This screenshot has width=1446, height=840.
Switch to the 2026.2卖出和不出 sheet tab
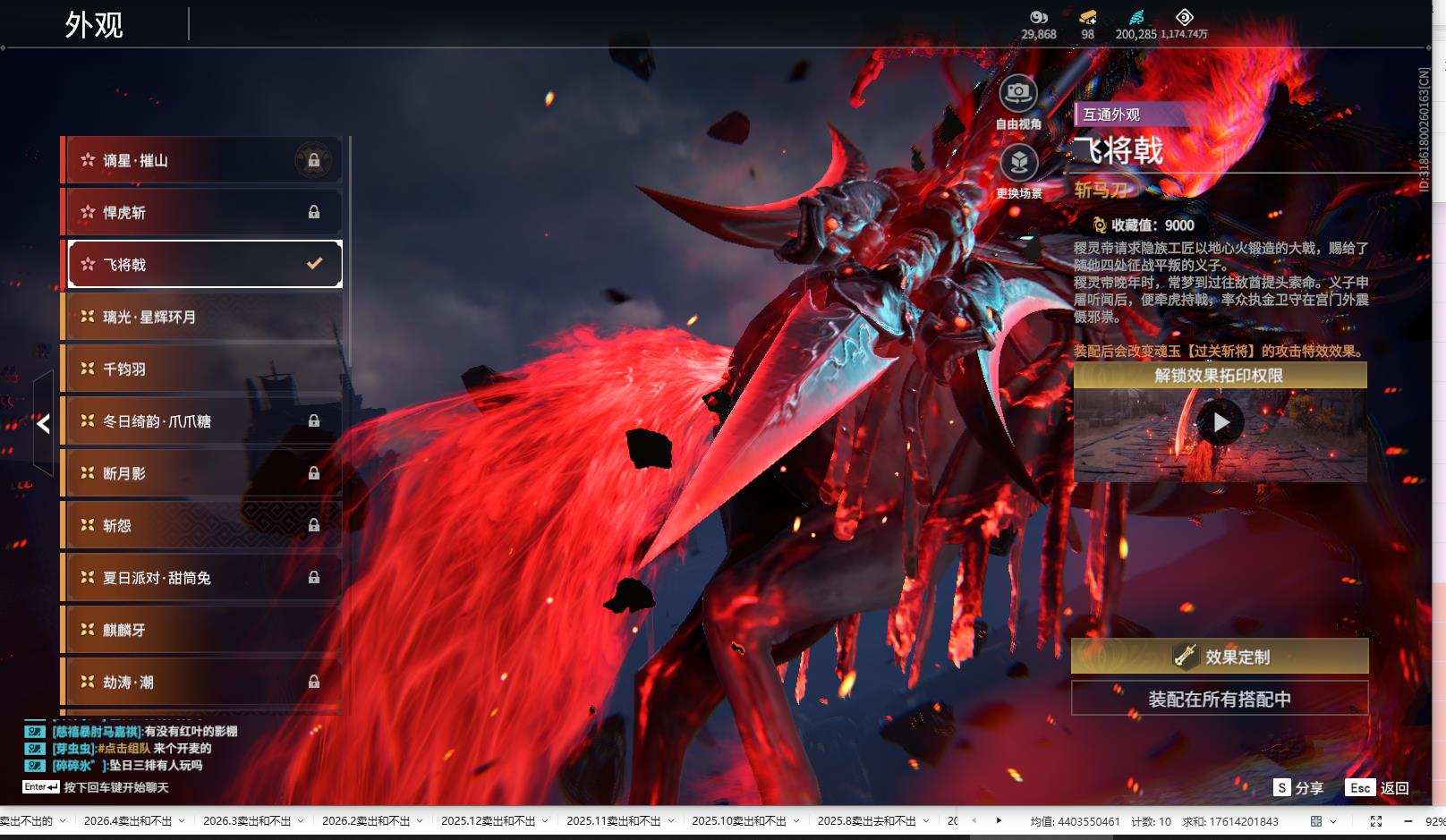366,821
